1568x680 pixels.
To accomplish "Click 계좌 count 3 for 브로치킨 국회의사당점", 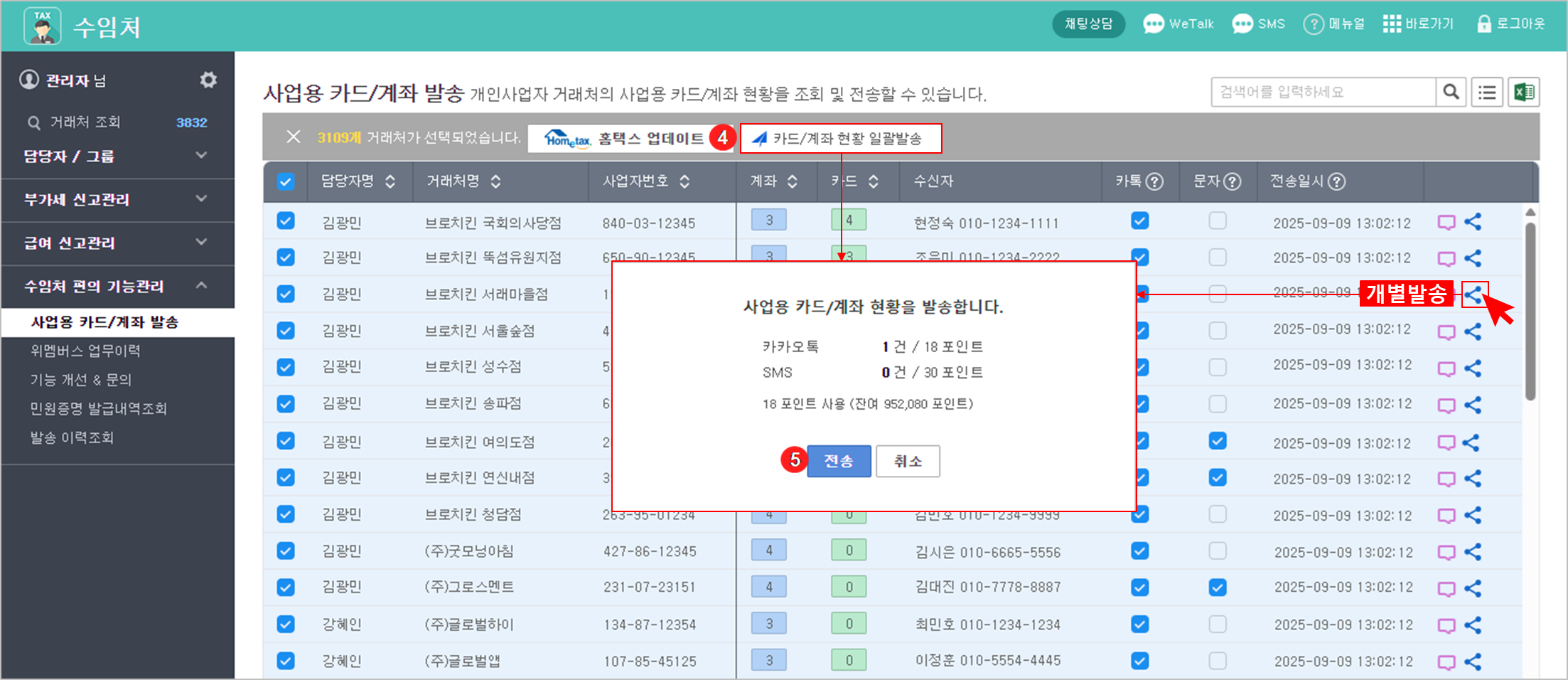I will pyautogui.click(x=769, y=220).
